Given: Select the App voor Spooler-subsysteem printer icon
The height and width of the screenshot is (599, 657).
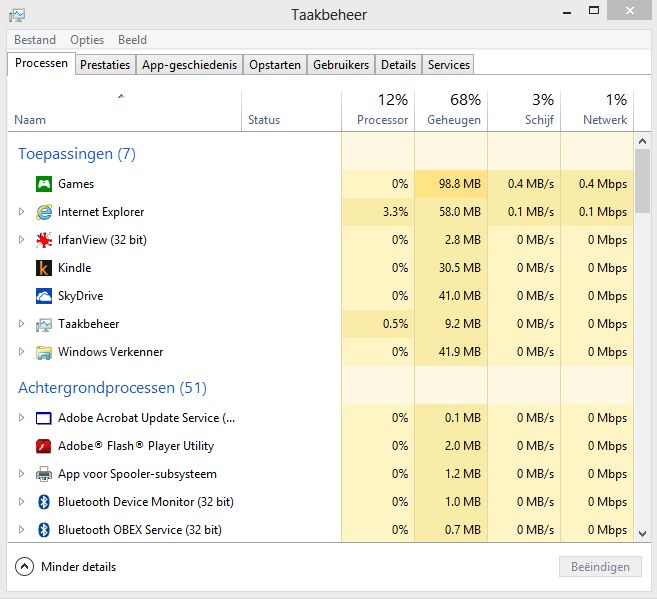Looking at the screenshot, I should [44, 474].
